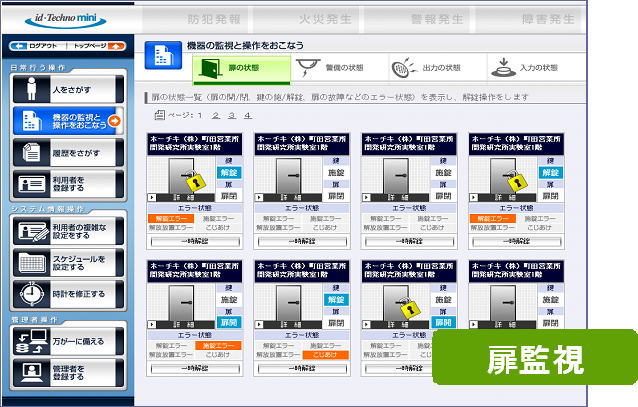Go to page 3 of door list
638x407 pixels.
pos(232,115)
